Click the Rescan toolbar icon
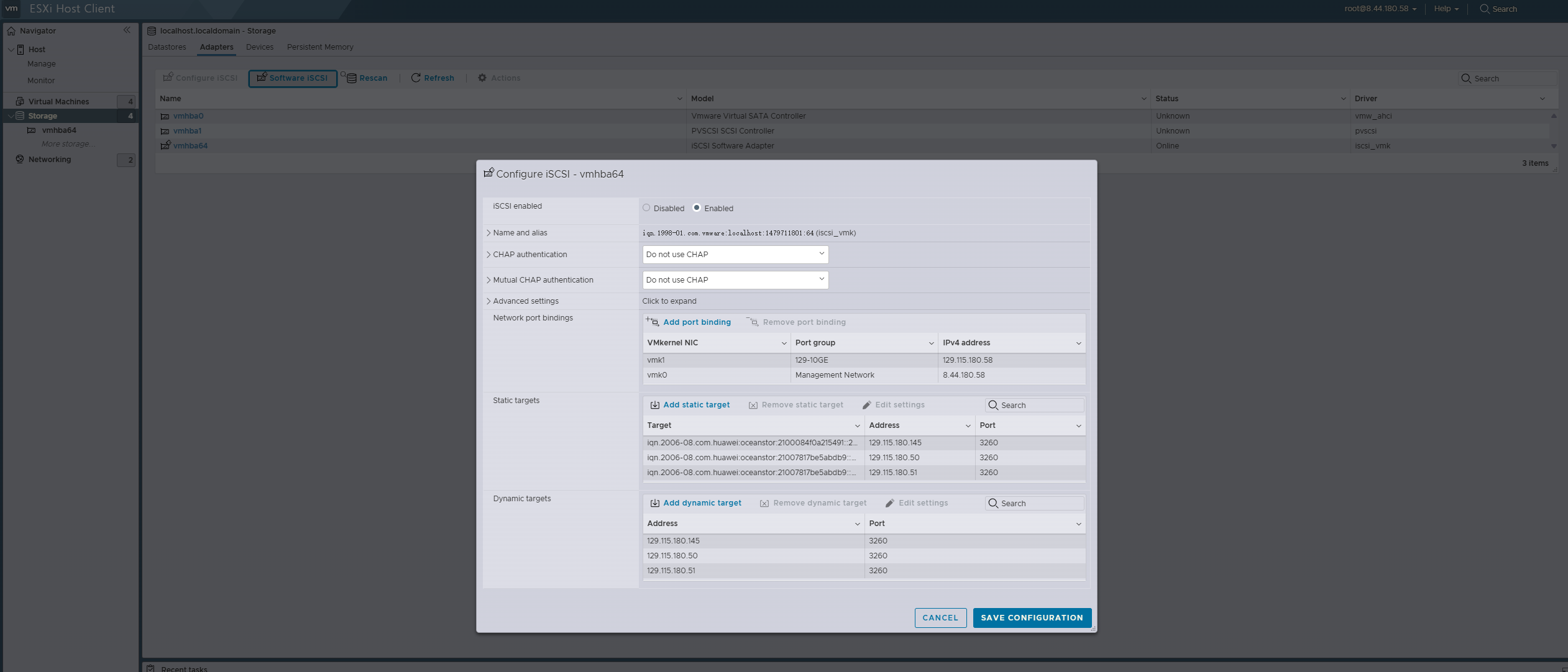The width and height of the screenshot is (1568, 672). 350,78
